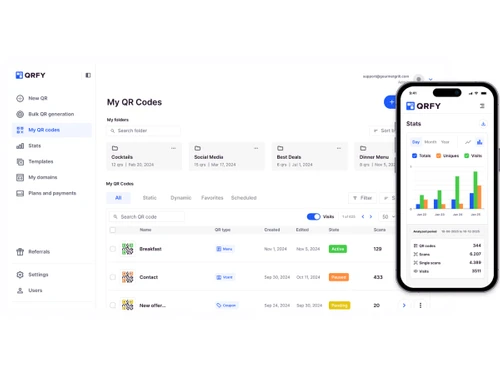Screen dimensions: 500x375
Task: Open Cocktails folder options menu
Action: click(x=173, y=148)
